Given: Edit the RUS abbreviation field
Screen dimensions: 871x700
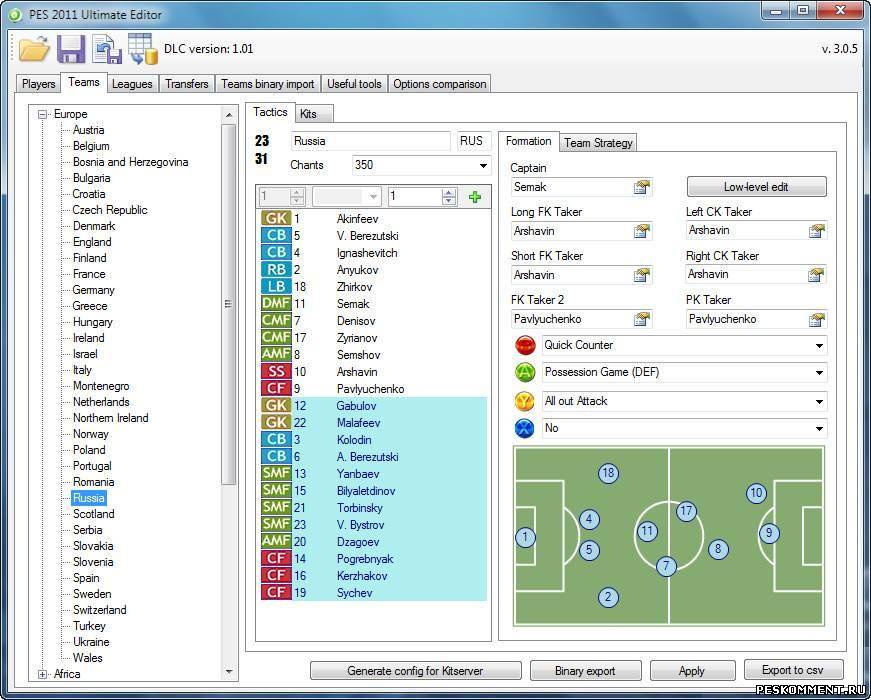Looking at the screenshot, I should (474, 141).
